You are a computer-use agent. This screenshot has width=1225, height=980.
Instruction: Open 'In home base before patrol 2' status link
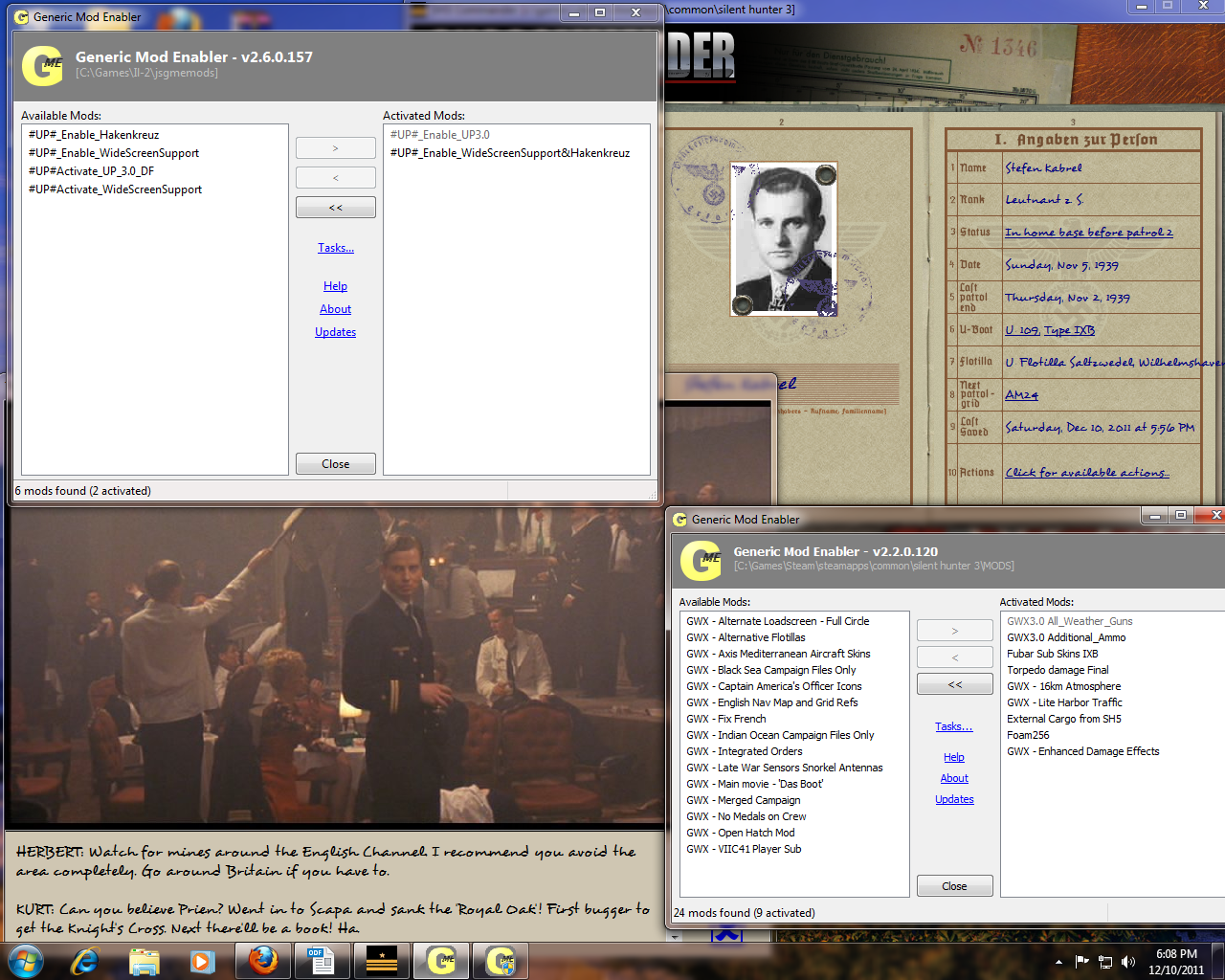click(x=1089, y=232)
